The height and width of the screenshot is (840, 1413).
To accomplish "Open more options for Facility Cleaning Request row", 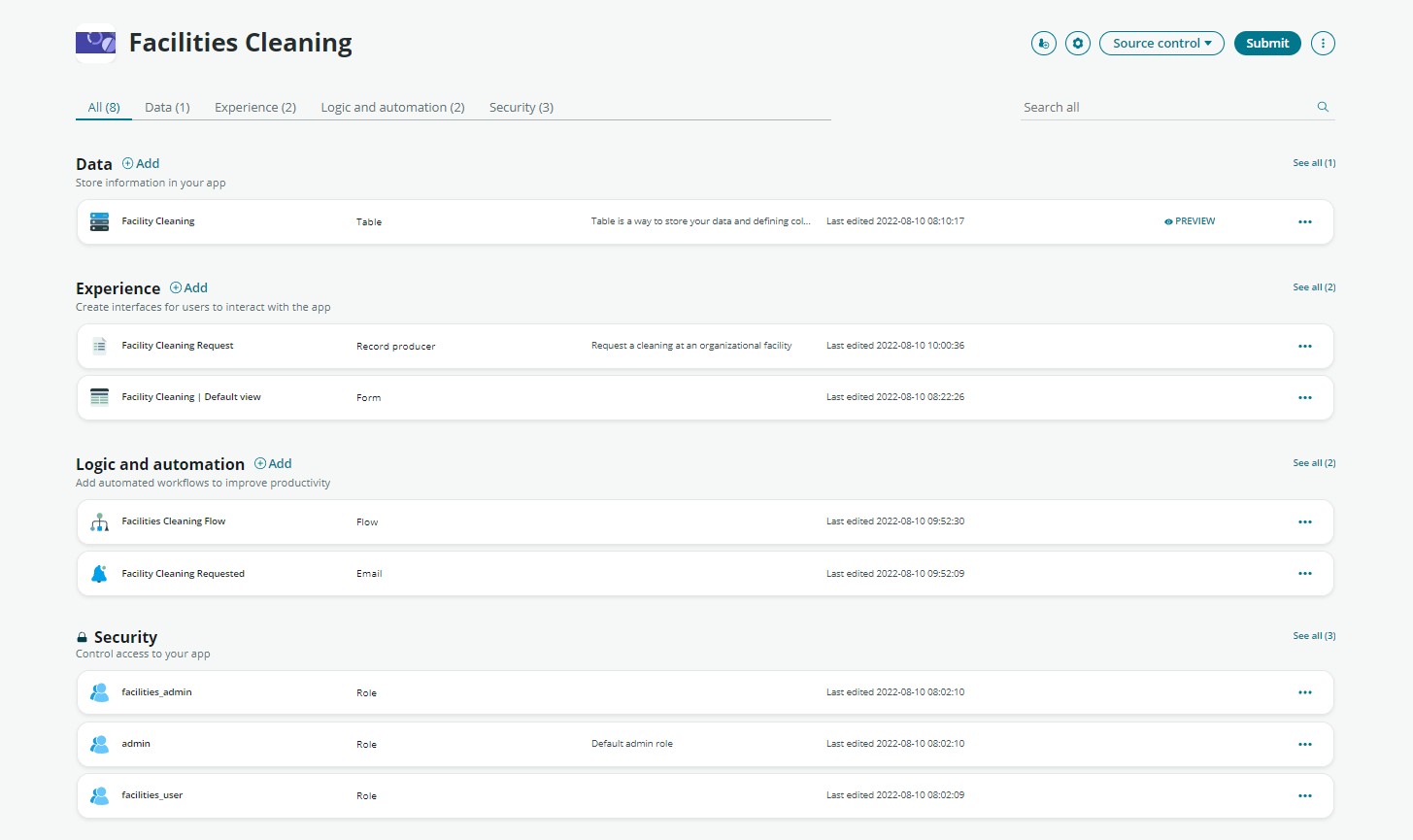I will [x=1305, y=346].
